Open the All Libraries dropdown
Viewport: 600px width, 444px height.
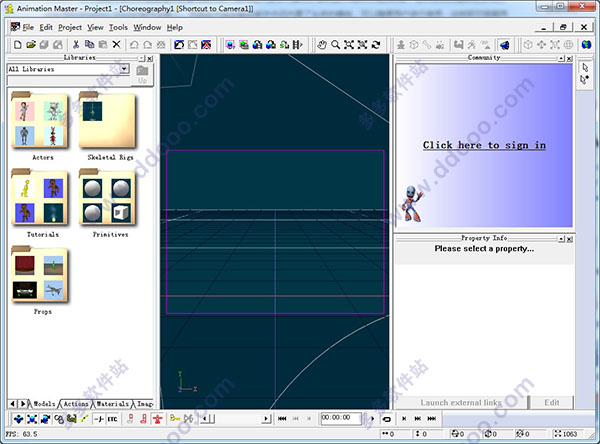click(124, 69)
